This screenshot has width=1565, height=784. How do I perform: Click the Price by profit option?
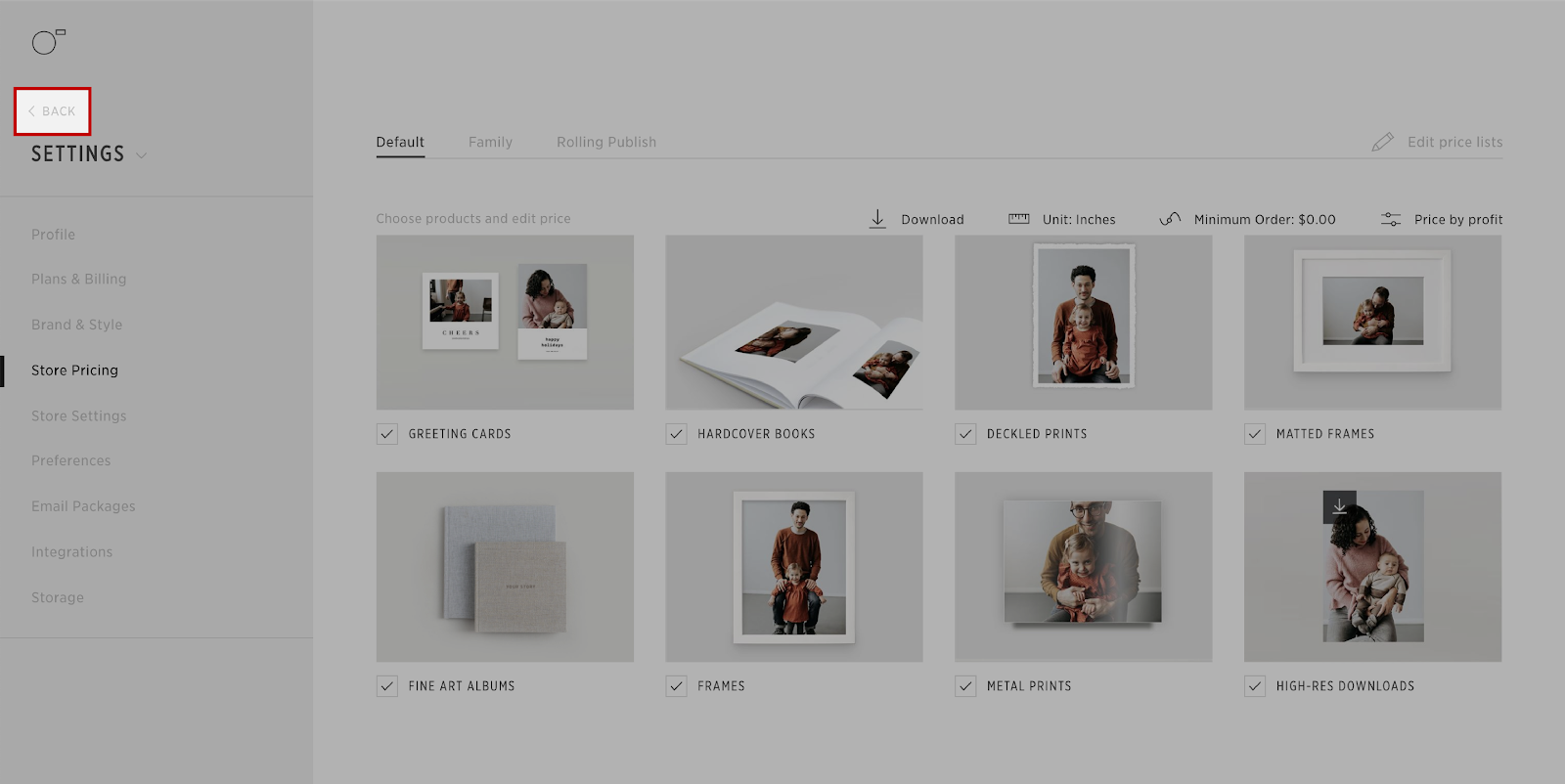coord(1458,220)
